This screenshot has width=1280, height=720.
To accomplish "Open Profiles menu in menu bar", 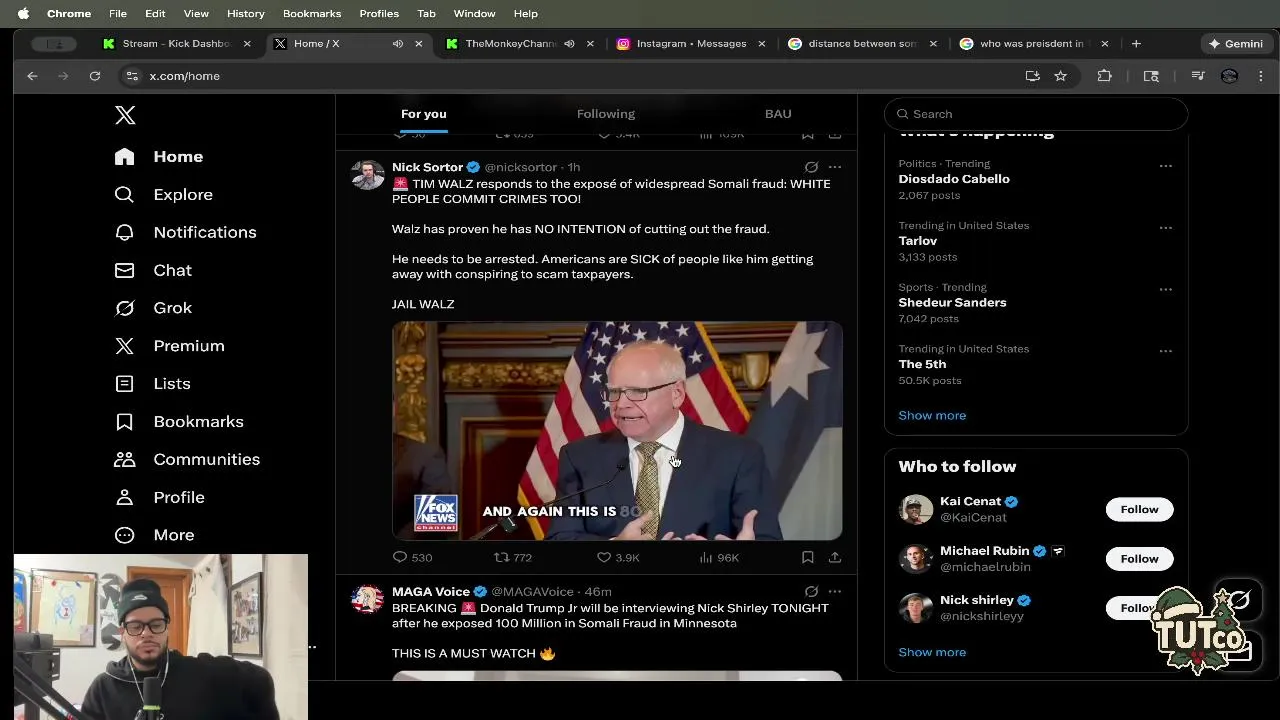I will coord(379,13).
